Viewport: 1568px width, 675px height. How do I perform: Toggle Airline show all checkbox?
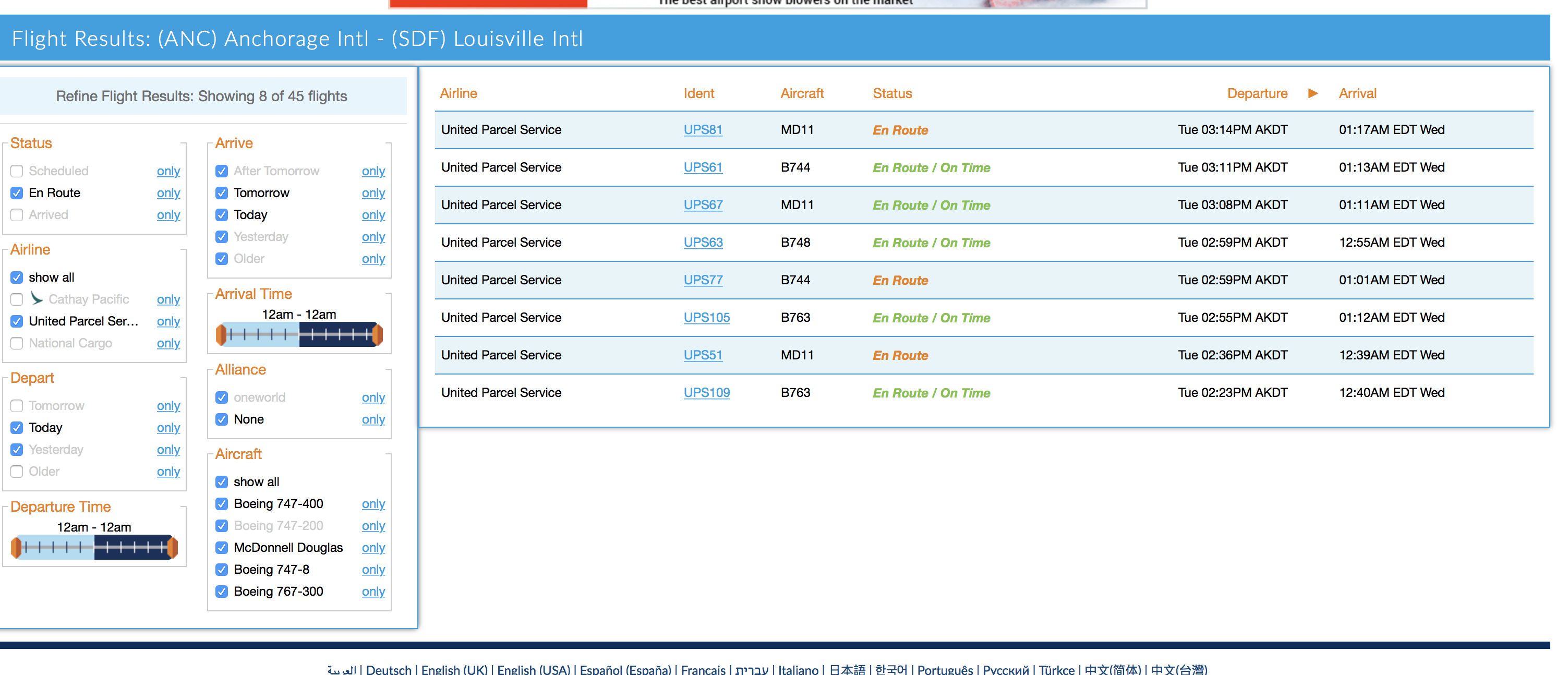tap(17, 278)
